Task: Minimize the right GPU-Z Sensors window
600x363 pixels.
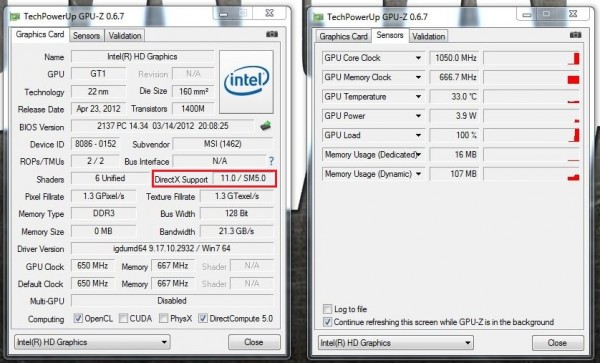Action: (x=527, y=14)
